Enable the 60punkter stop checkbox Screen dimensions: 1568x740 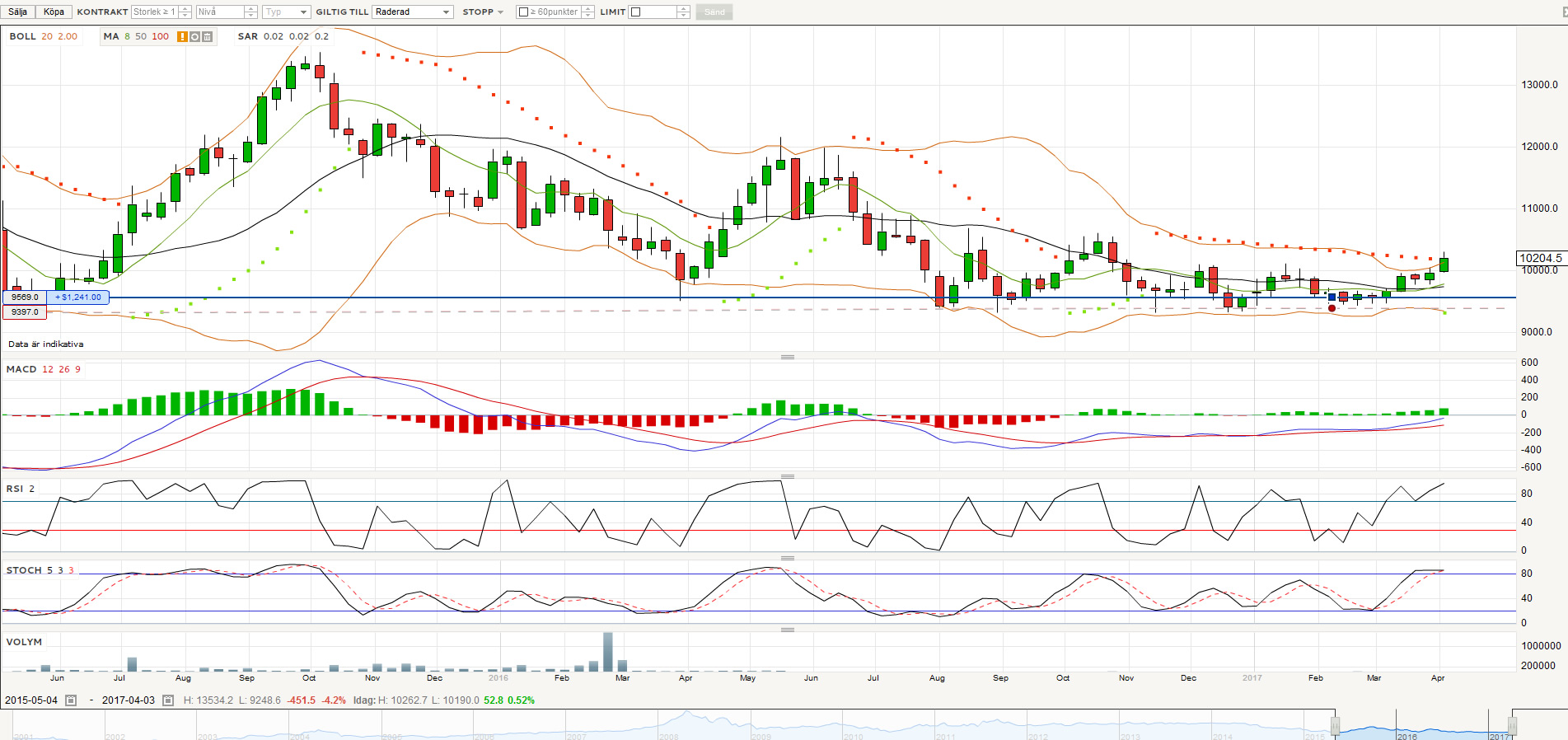pyautogui.click(x=523, y=12)
